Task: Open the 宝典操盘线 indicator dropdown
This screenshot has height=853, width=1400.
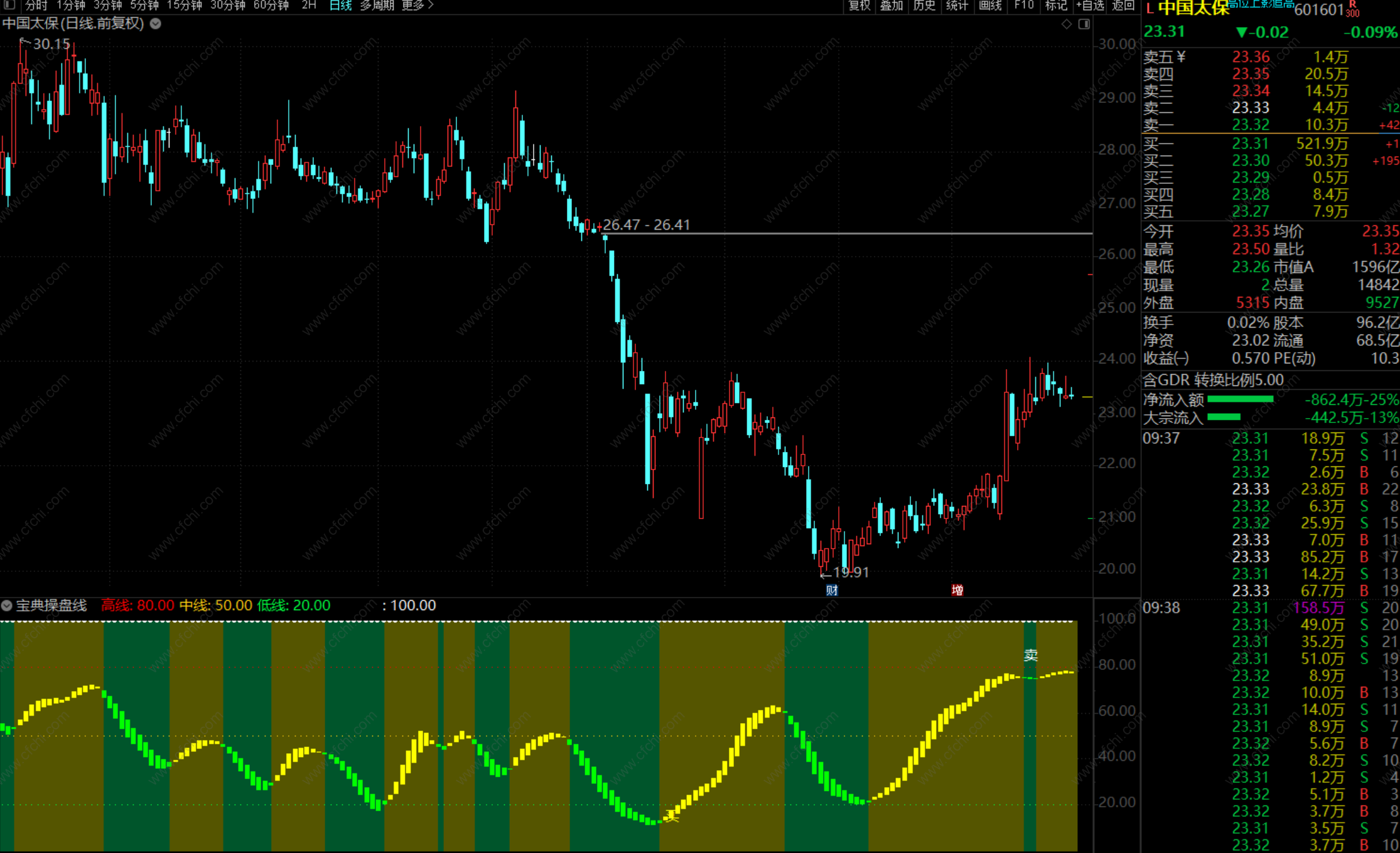Action: point(7,606)
